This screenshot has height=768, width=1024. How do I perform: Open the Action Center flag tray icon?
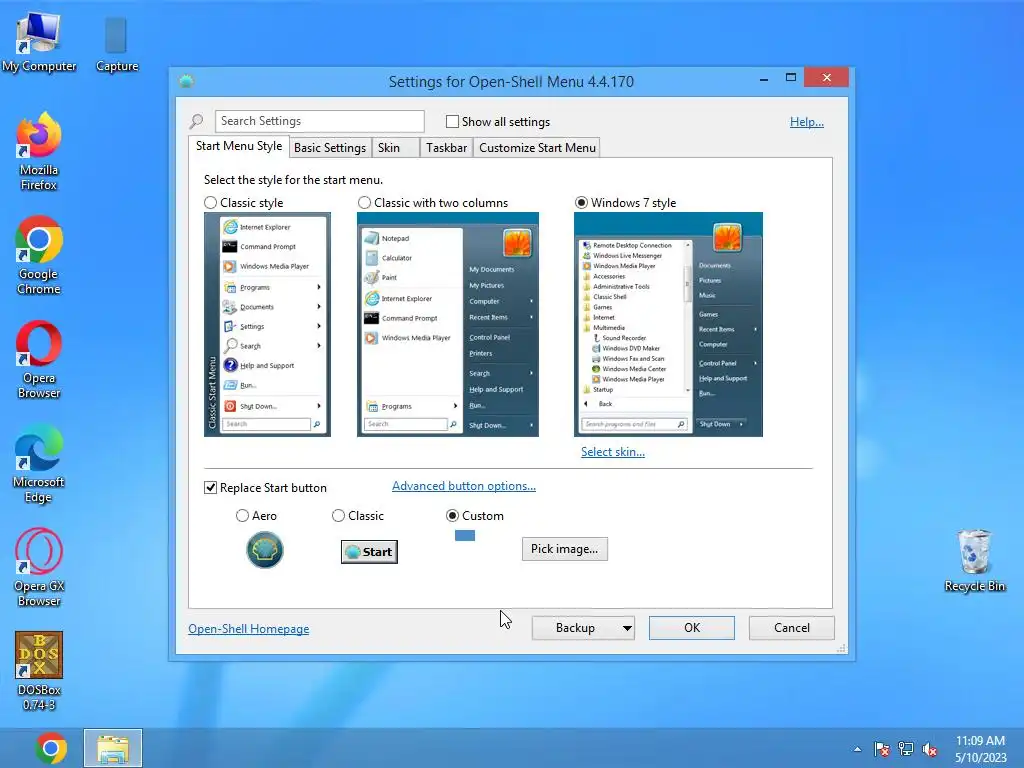pyautogui.click(x=882, y=749)
